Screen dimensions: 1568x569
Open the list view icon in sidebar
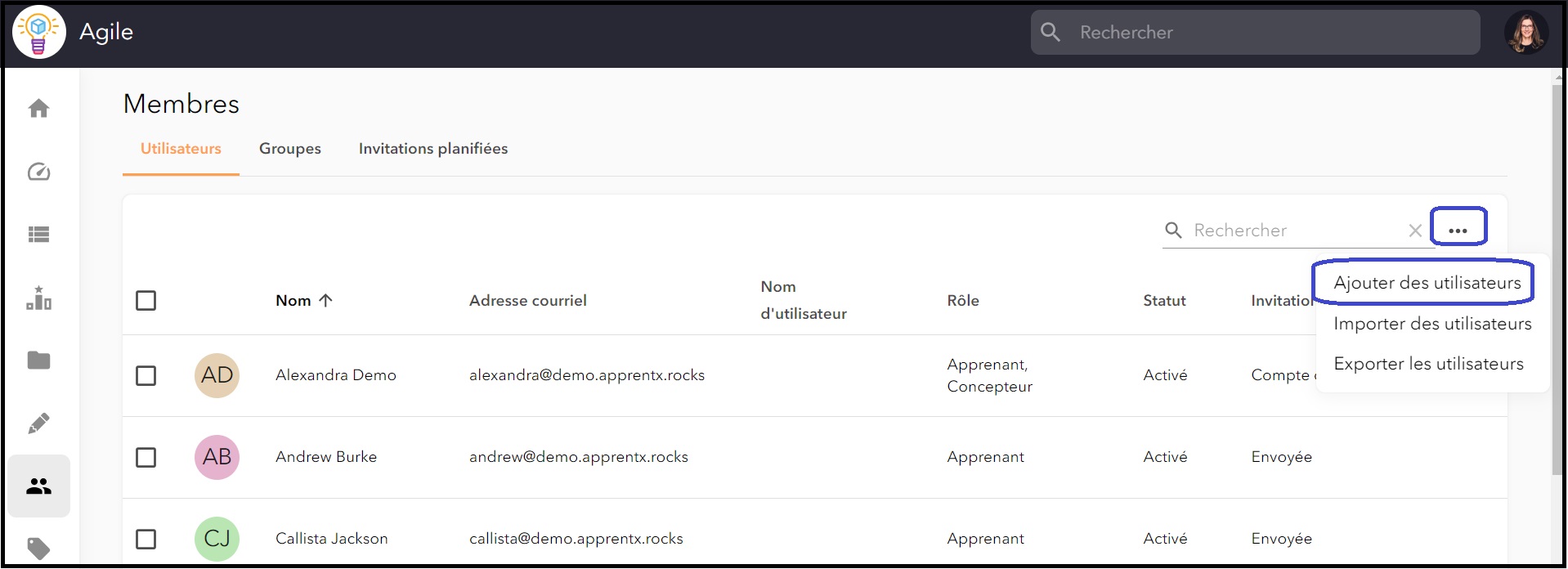[x=38, y=235]
